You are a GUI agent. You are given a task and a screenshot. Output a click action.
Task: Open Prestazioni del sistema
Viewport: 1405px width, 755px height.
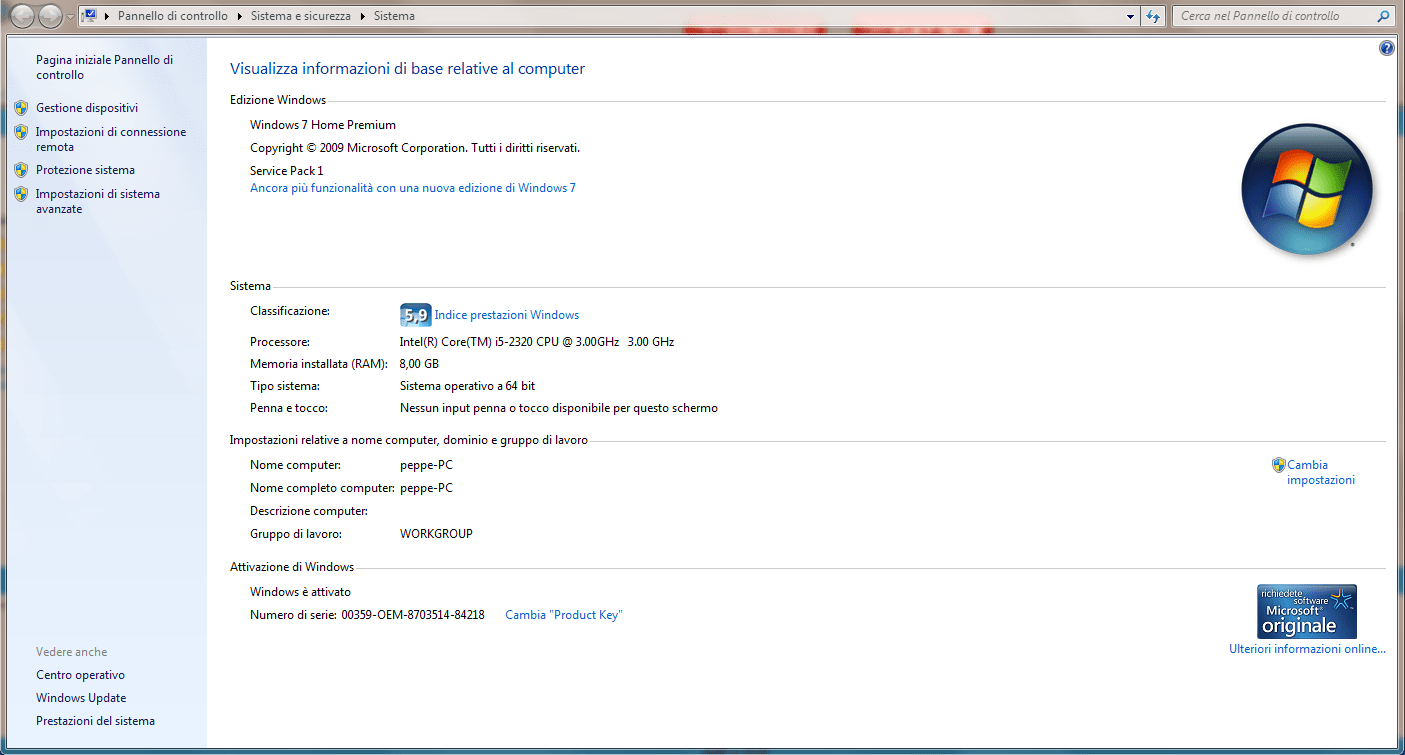point(95,721)
